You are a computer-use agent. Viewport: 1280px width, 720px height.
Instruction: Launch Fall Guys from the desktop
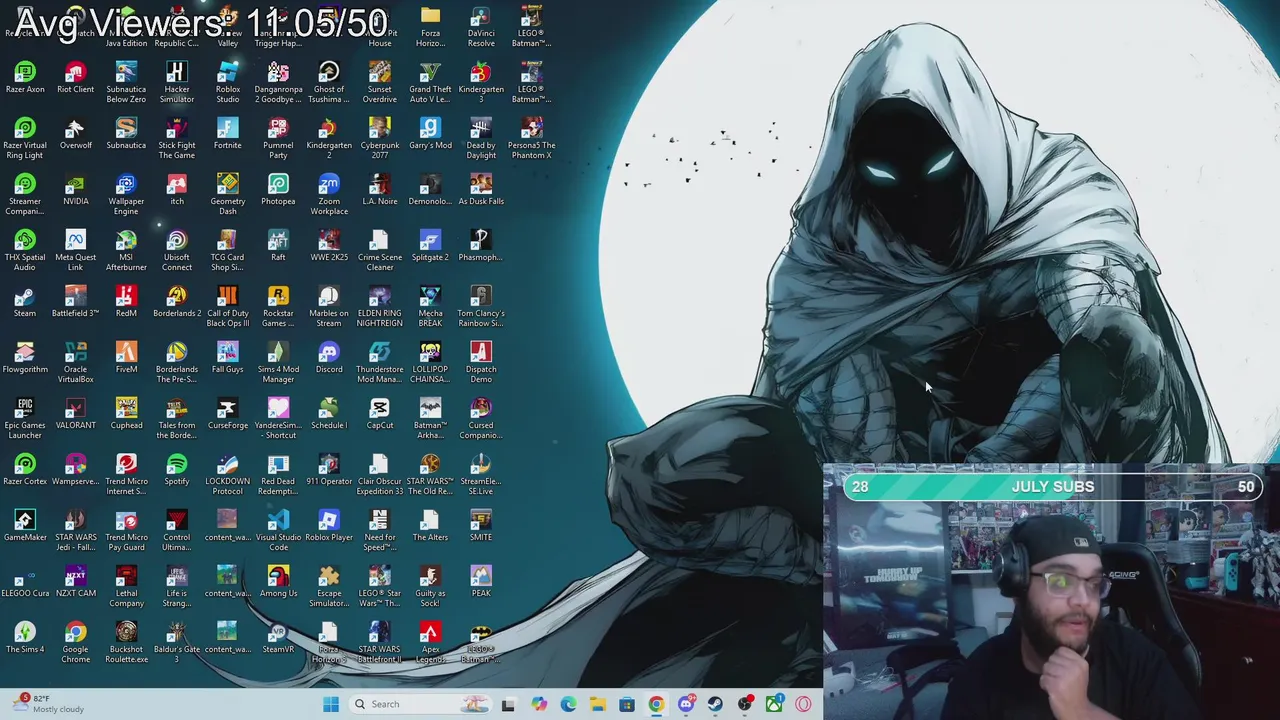(x=228, y=358)
